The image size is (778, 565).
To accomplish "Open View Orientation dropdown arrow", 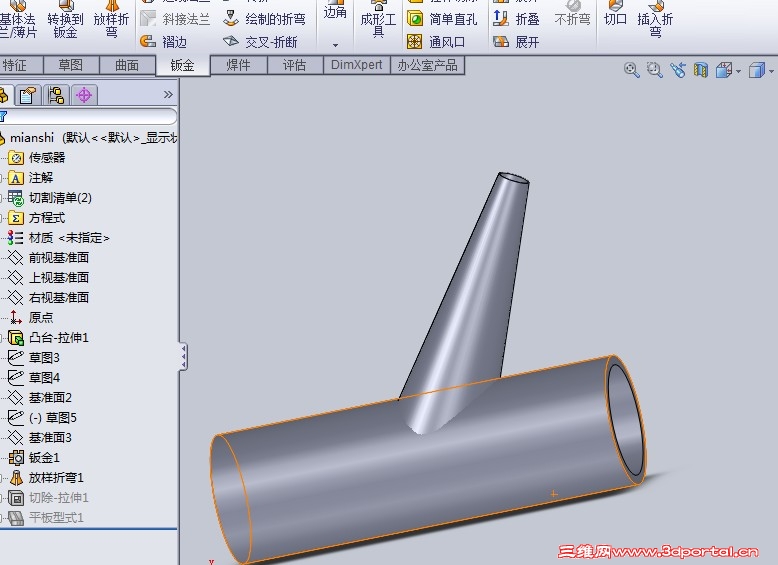I will point(738,71).
